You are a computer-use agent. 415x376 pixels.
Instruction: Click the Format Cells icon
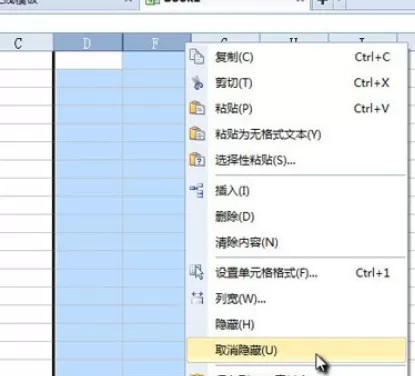(197, 272)
